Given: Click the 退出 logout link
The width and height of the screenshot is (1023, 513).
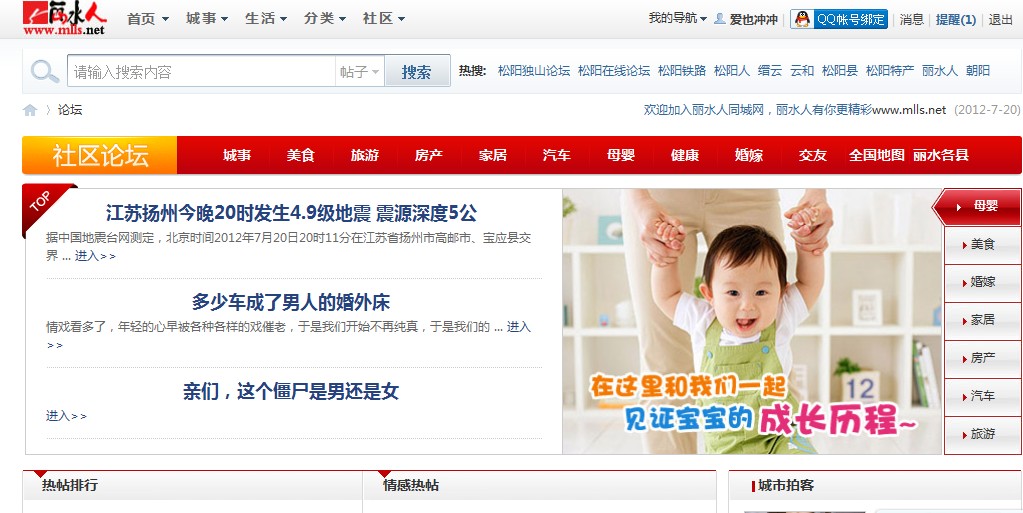Looking at the screenshot, I should (x=1000, y=20).
